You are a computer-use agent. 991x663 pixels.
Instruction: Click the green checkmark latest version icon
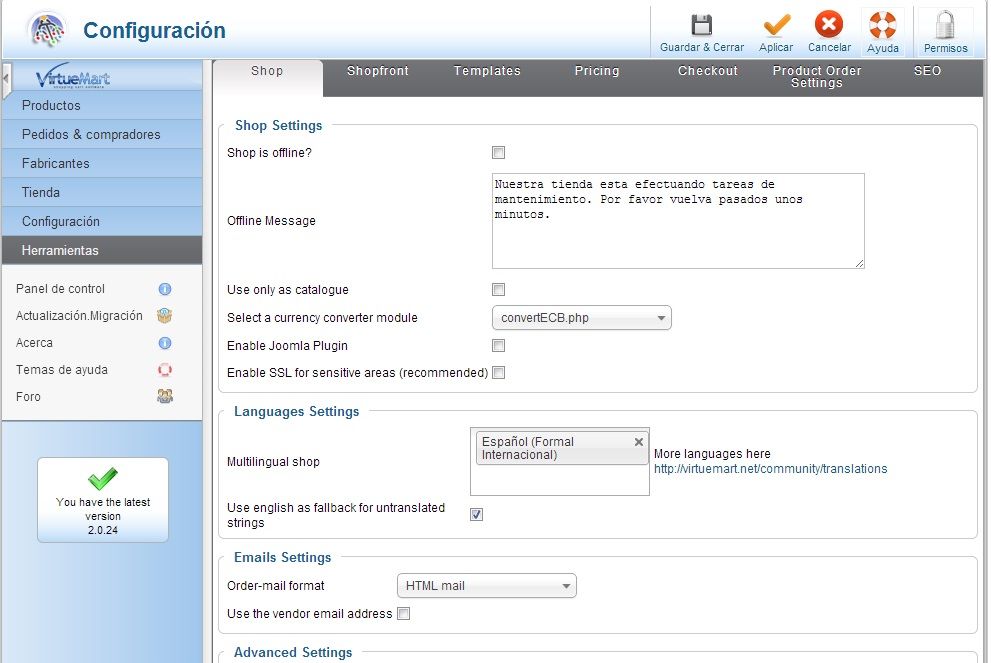pos(103,478)
